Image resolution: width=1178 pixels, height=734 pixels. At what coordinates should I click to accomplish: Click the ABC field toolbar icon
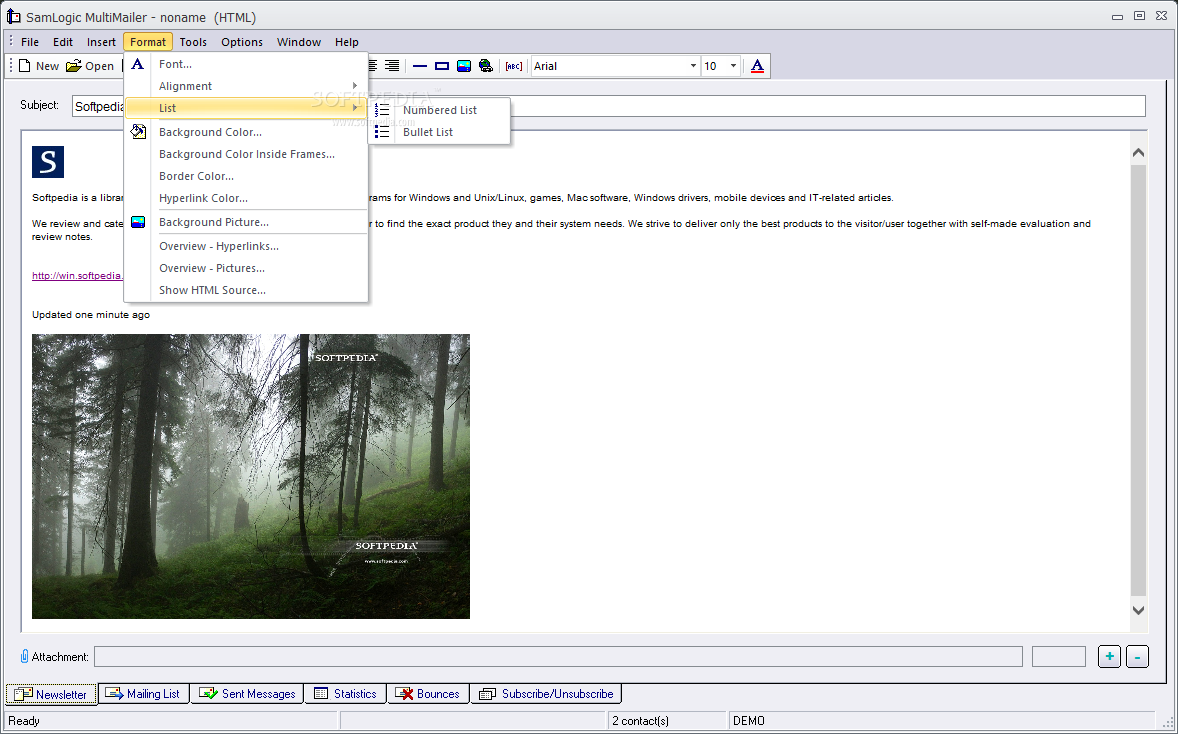tap(514, 66)
